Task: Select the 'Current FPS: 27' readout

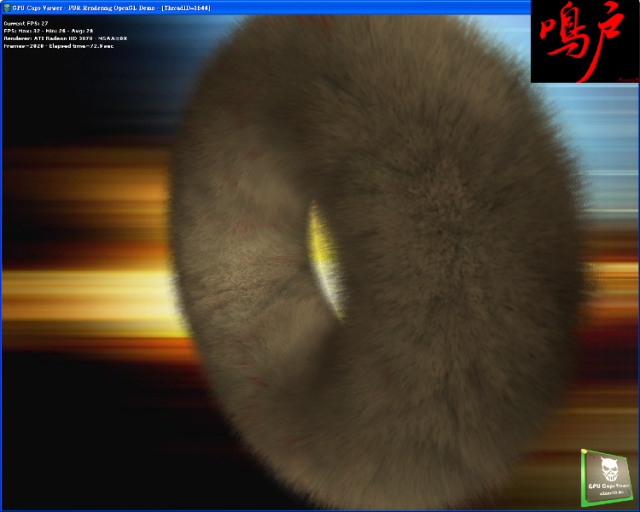Action: pyautogui.click(x=26, y=23)
